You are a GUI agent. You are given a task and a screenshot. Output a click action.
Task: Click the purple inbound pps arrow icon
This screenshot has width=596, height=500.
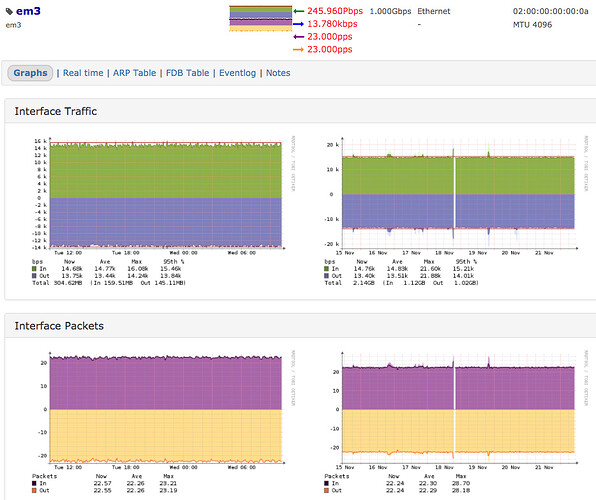pyautogui.click(x=298, y=37)
